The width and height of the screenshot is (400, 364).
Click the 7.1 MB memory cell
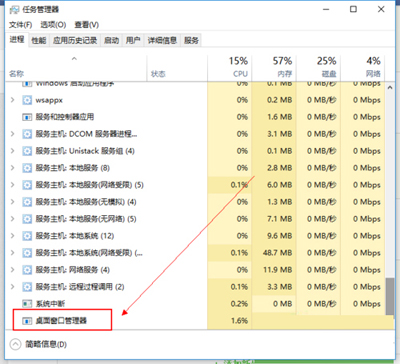coord(274,219)
